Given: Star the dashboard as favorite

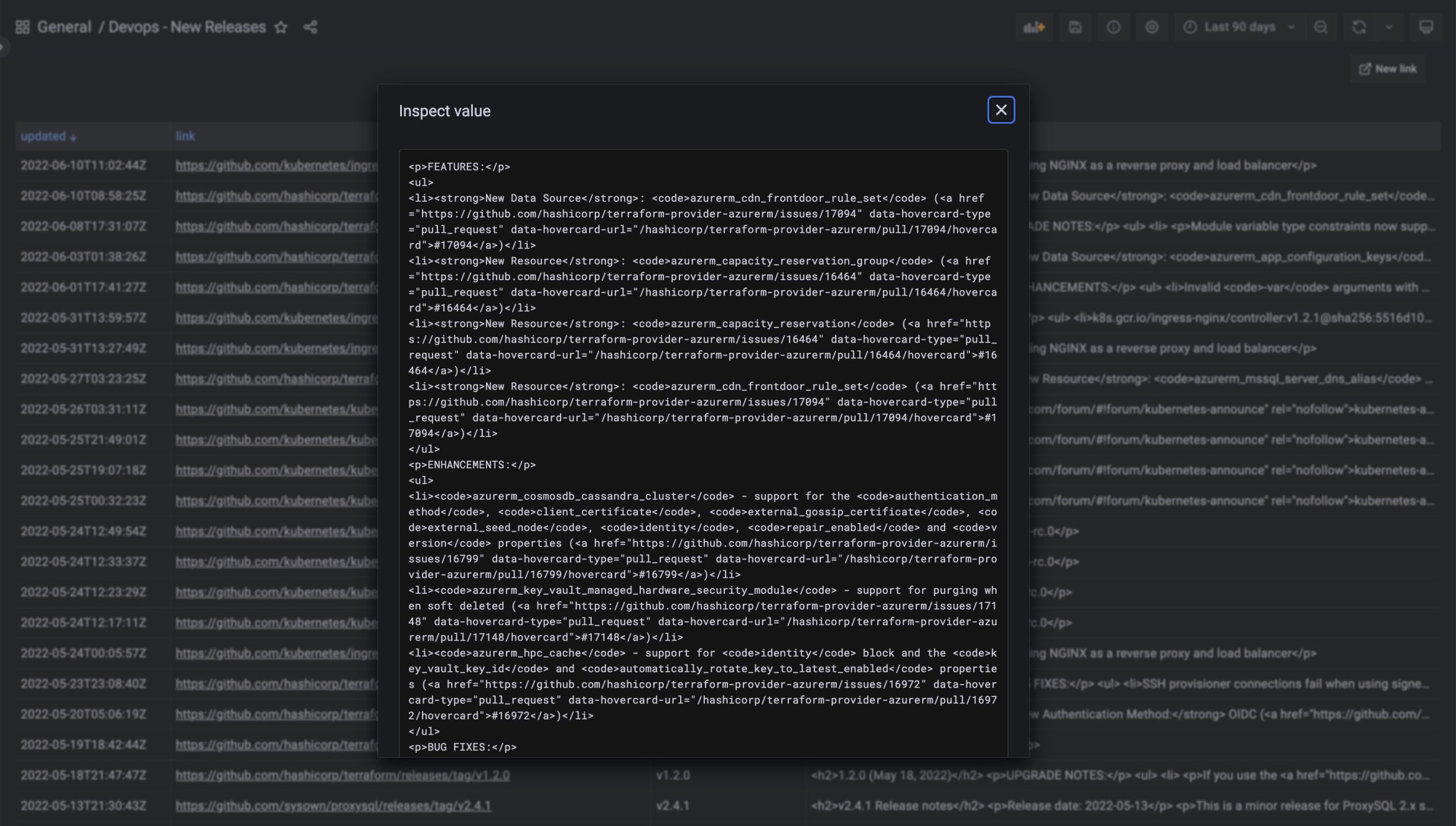Looking at the screenshot, I should [281, 27].
